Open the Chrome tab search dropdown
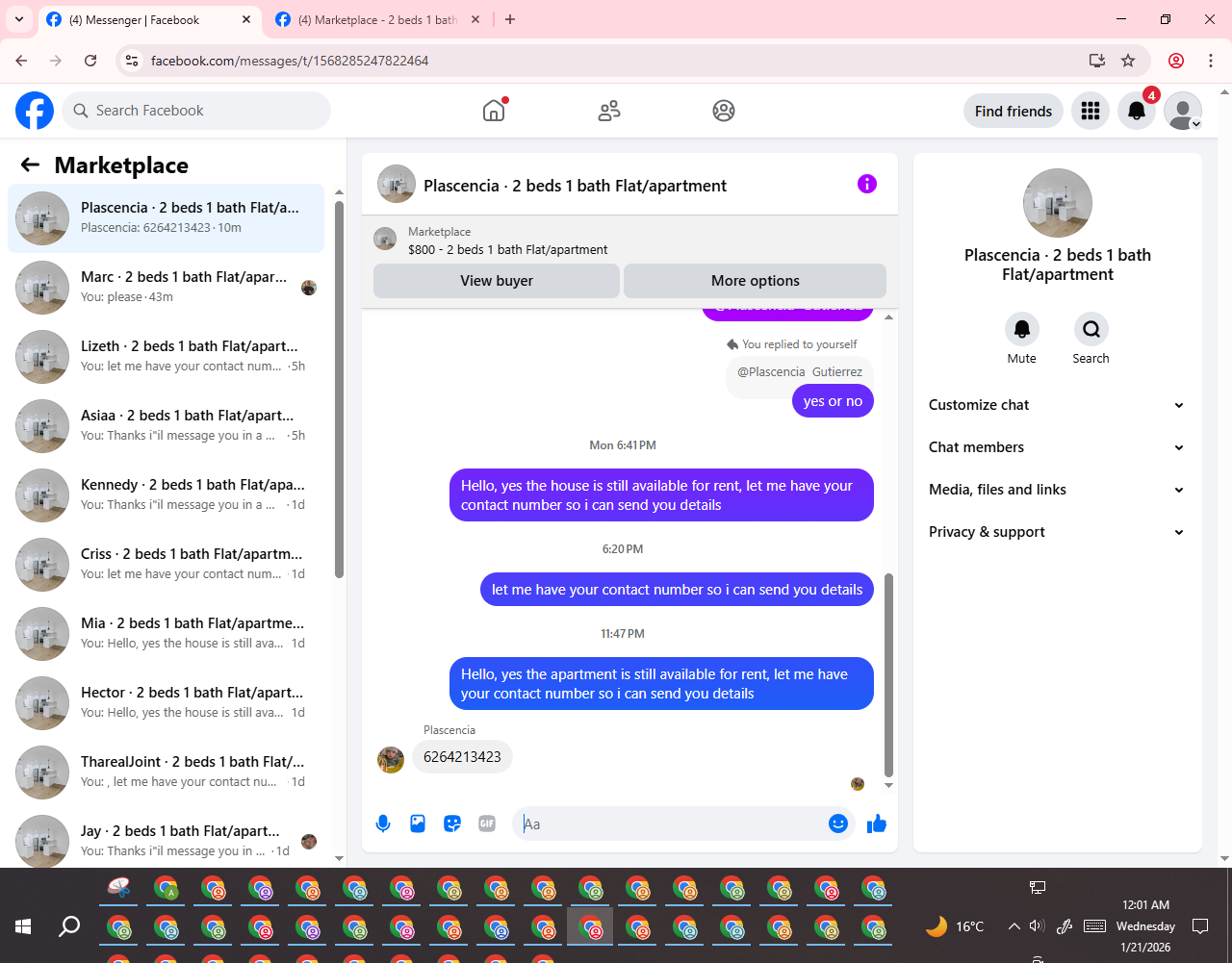Image resolution: width=1232 pixels, height=963 pixels. click(x=19, y=19)
